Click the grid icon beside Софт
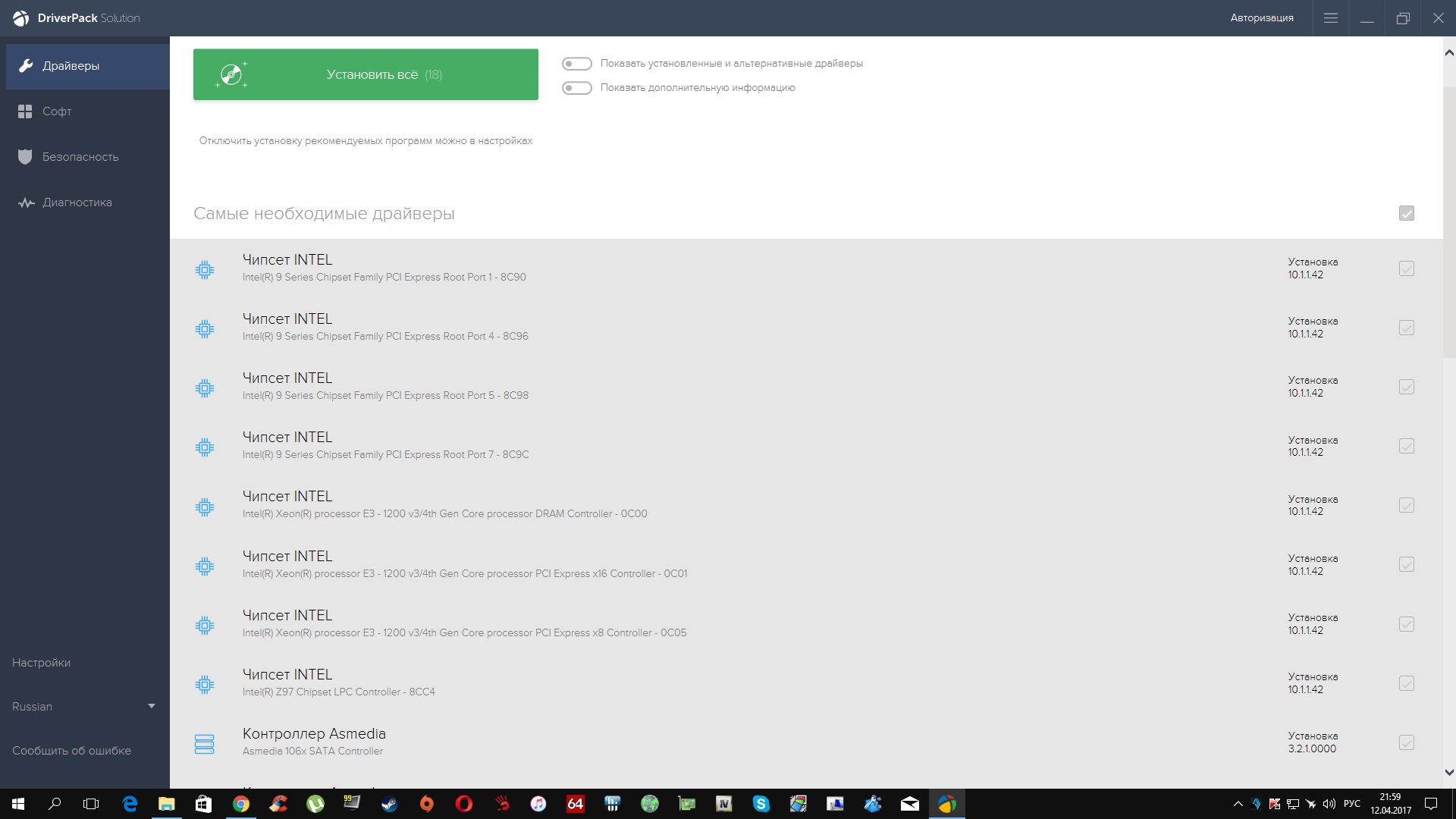This screenshot has width=1456, height=819. (x=25, y=111)
